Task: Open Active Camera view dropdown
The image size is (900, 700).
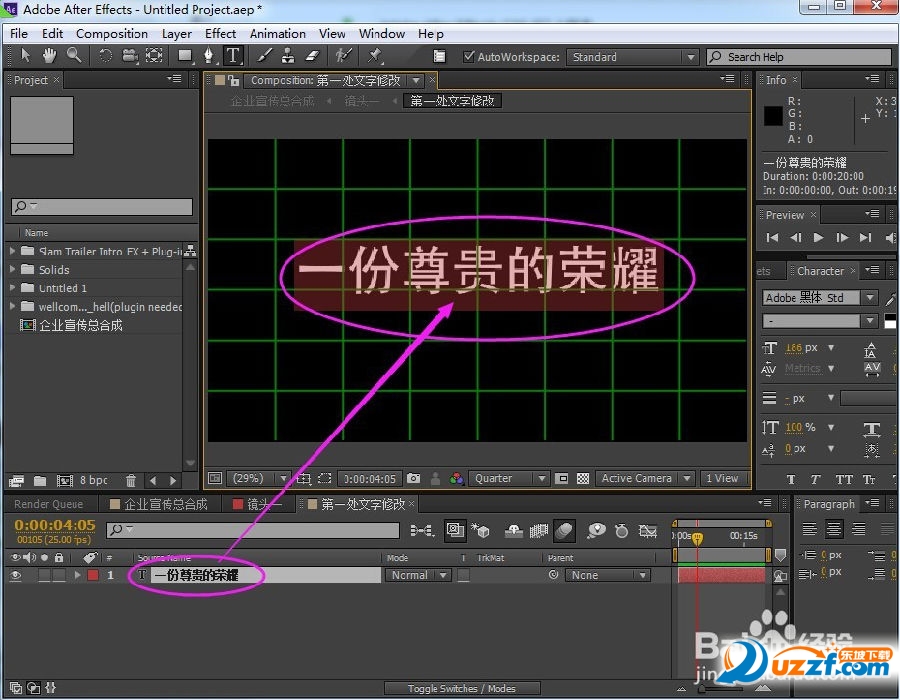Action: tap(645, 478)
